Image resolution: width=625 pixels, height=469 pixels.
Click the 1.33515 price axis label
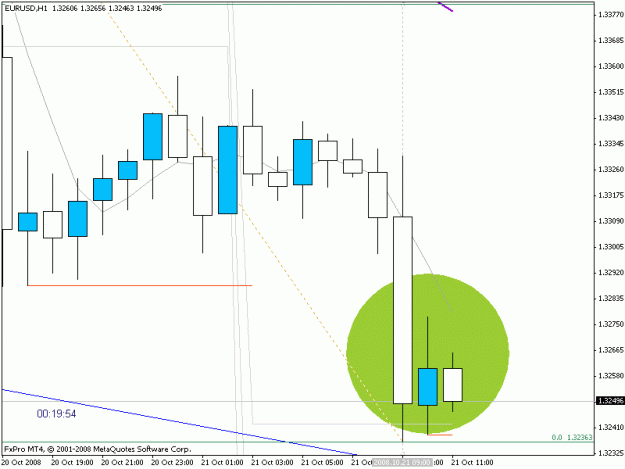pos(611,92)
